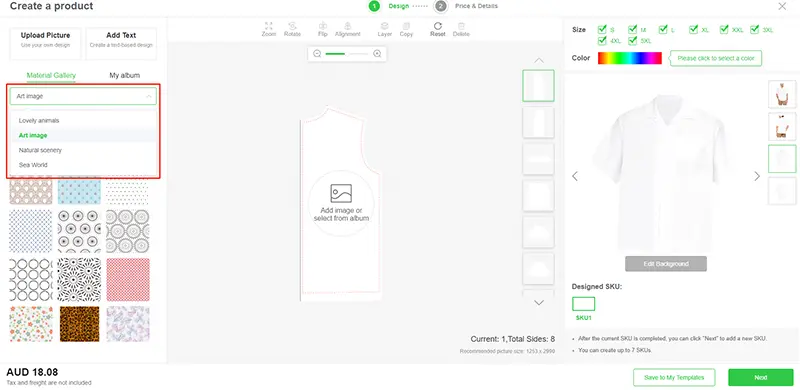Image resolution: width=800 pixels, height=390 pixels.
Task: Go to step 2 Price & Details
Action: click(466, 6)
